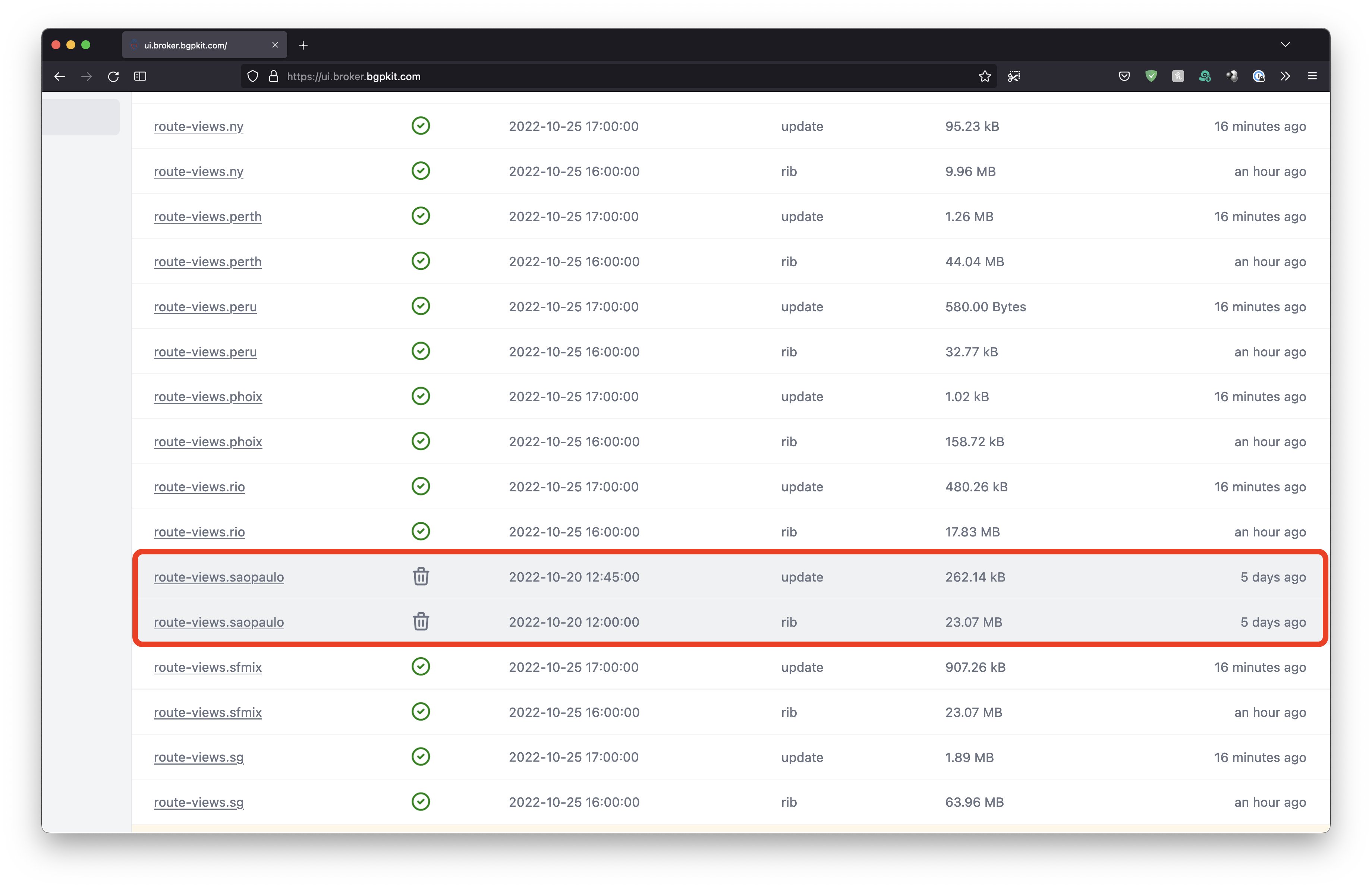The height and width of the screenshot is (888, 1372).
Task: Click the trash icon for saopaulo update row
Action: click(421, 576)
